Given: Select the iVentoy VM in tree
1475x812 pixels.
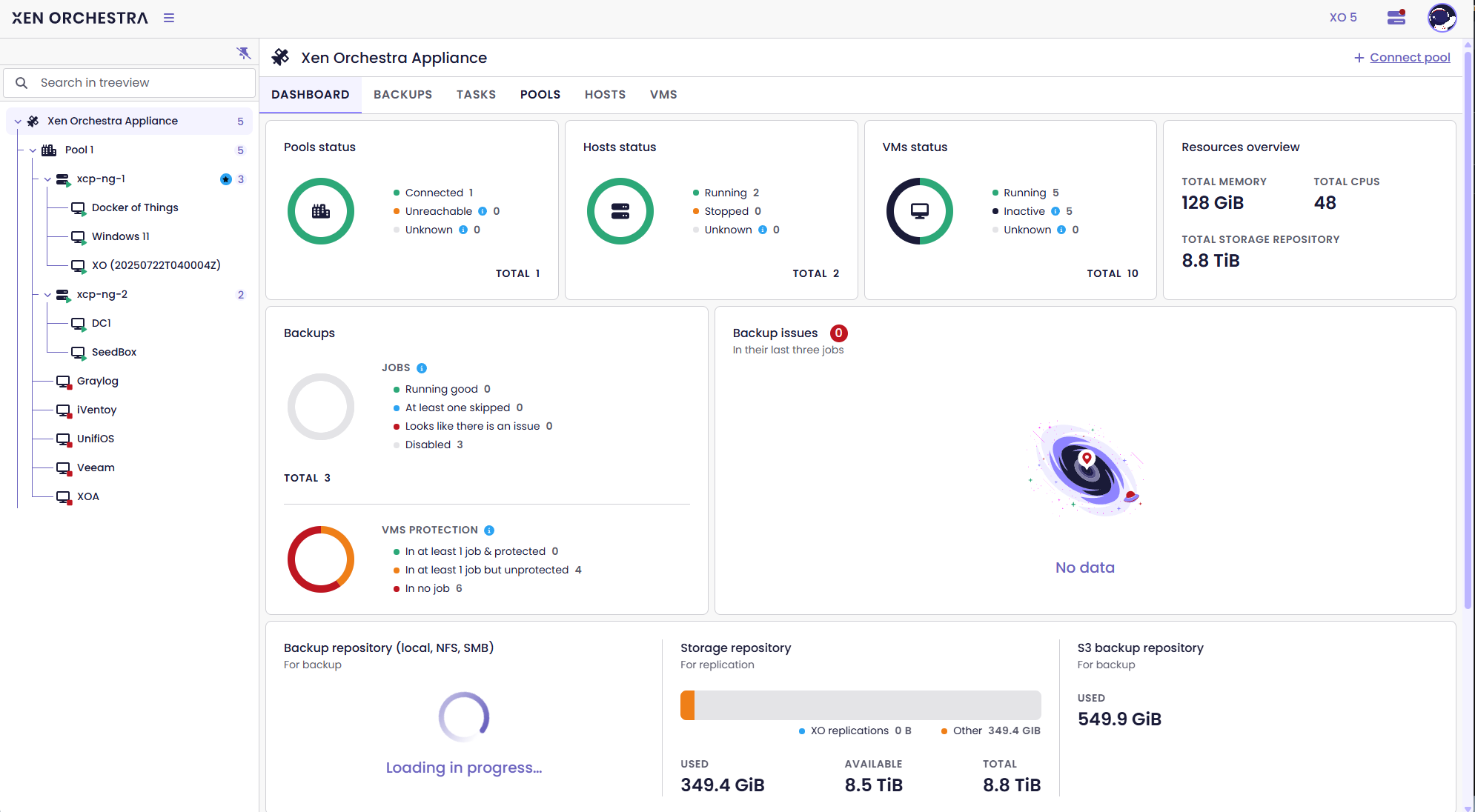Looking at the screenshot, I should click(x=96, y=410).
